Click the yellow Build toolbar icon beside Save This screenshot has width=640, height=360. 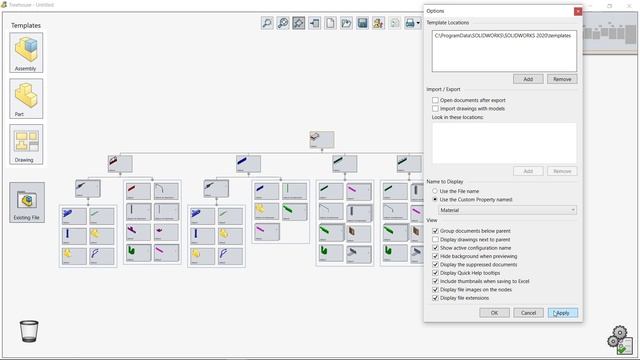(x=378, y=23)
